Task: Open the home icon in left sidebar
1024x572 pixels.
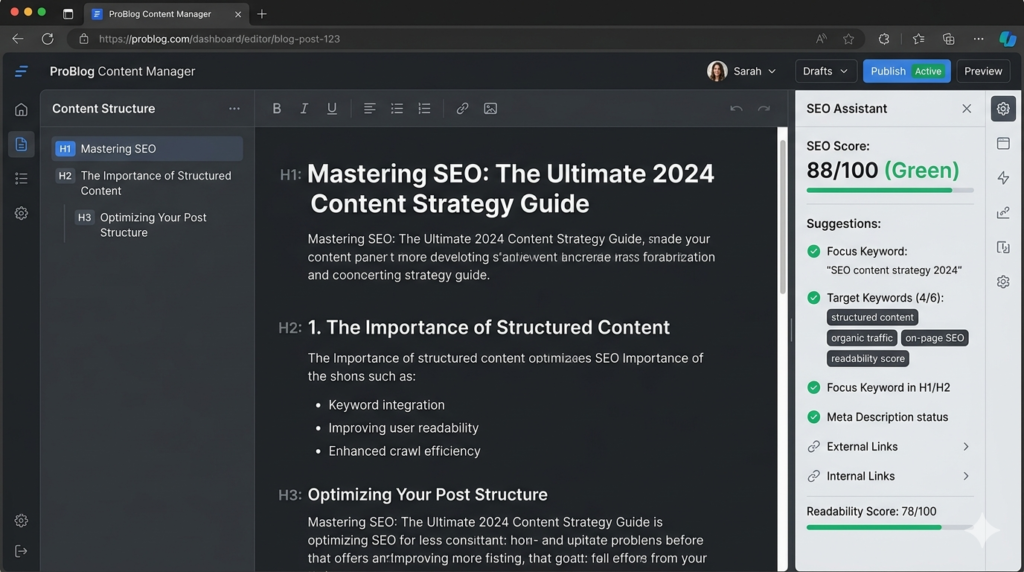Action: 22,110
